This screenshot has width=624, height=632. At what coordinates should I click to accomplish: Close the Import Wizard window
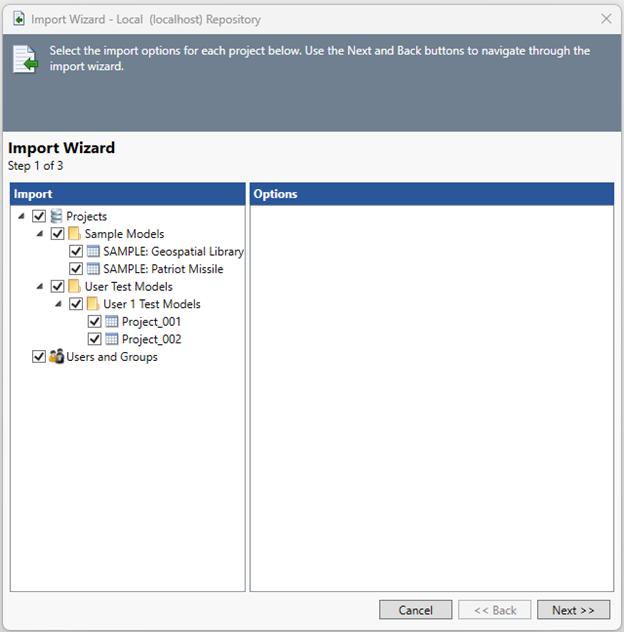(x=606, y=18)
